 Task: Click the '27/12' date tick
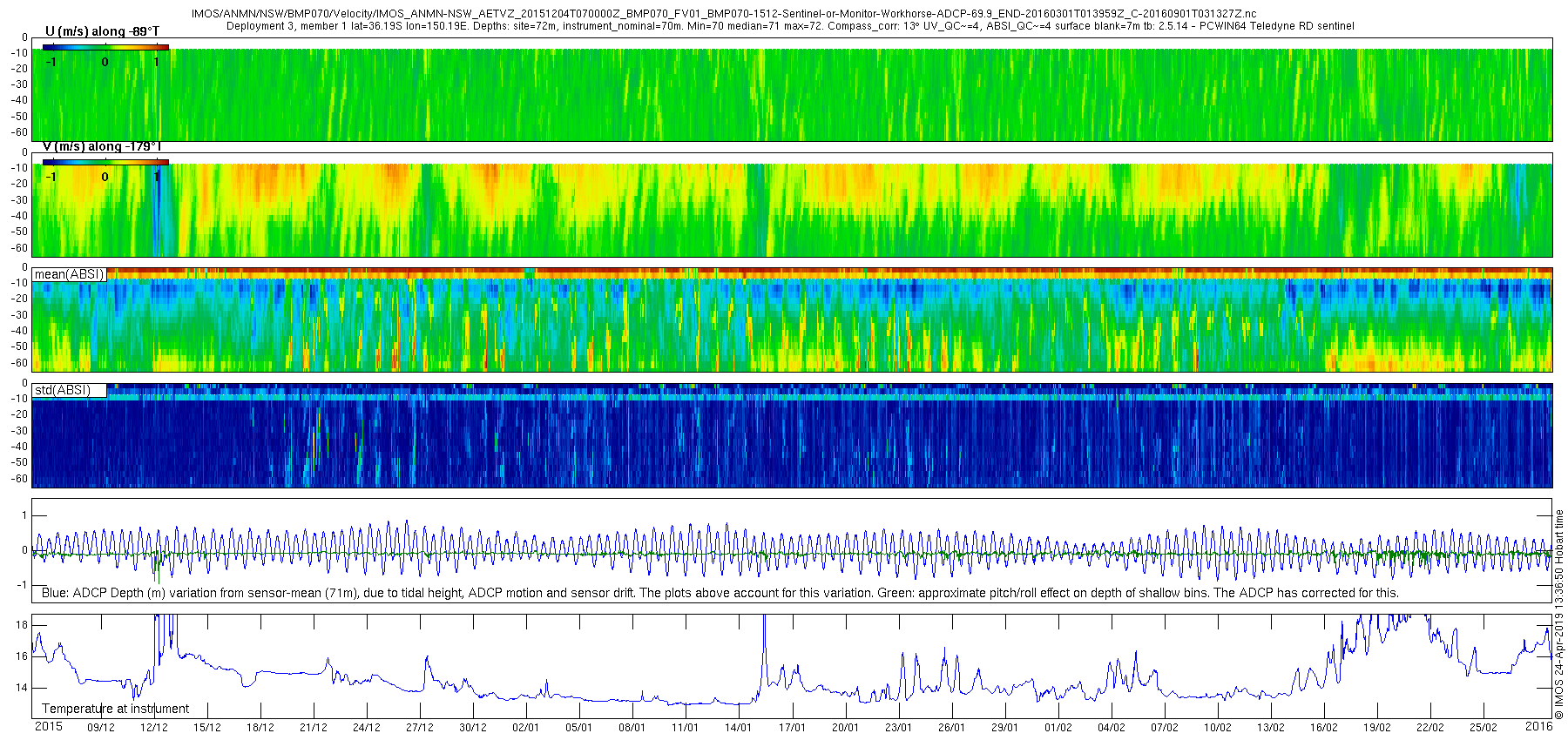(x=420, y=728)
